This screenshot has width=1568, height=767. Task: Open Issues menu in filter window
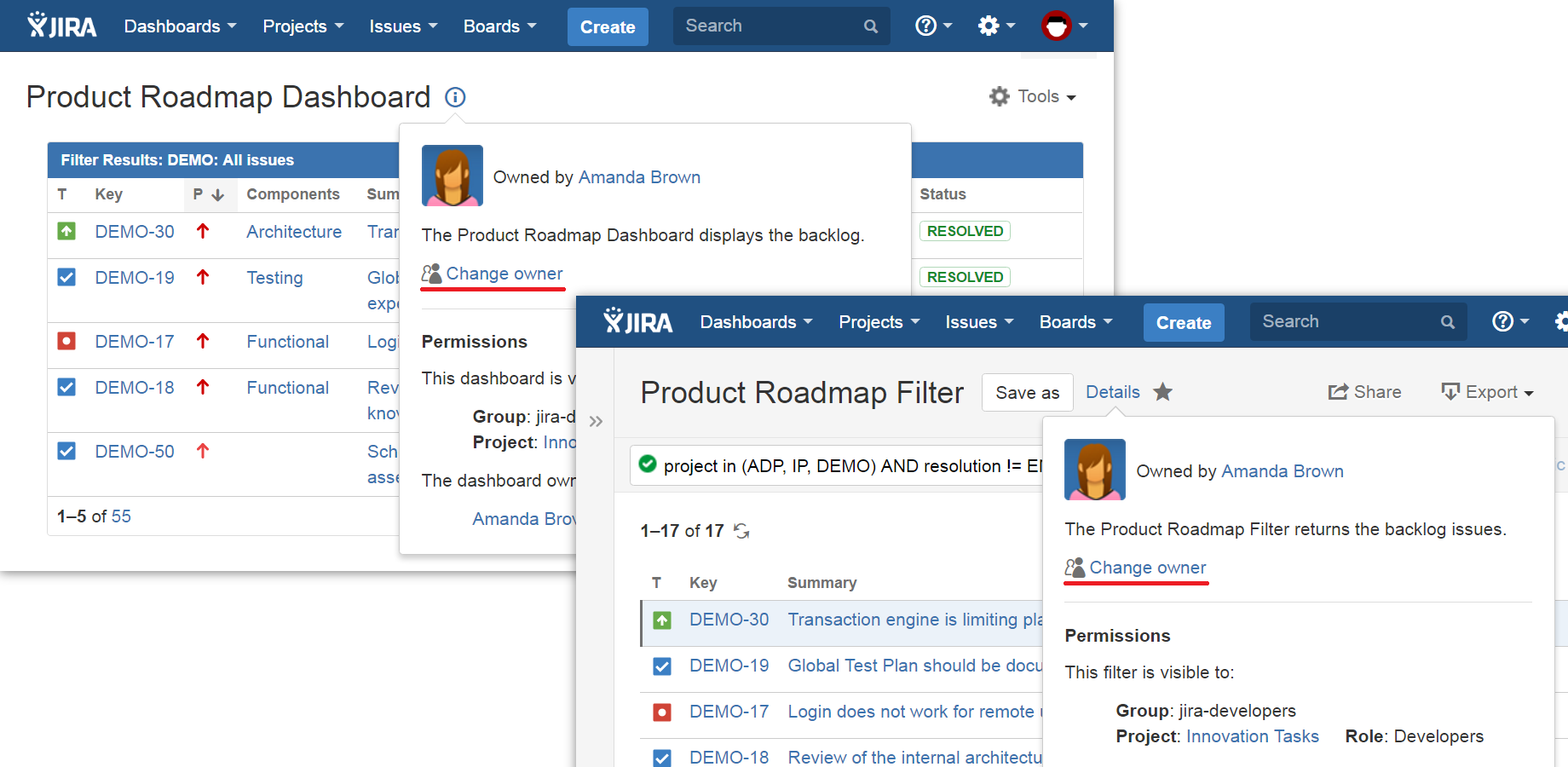coord(979,322)
